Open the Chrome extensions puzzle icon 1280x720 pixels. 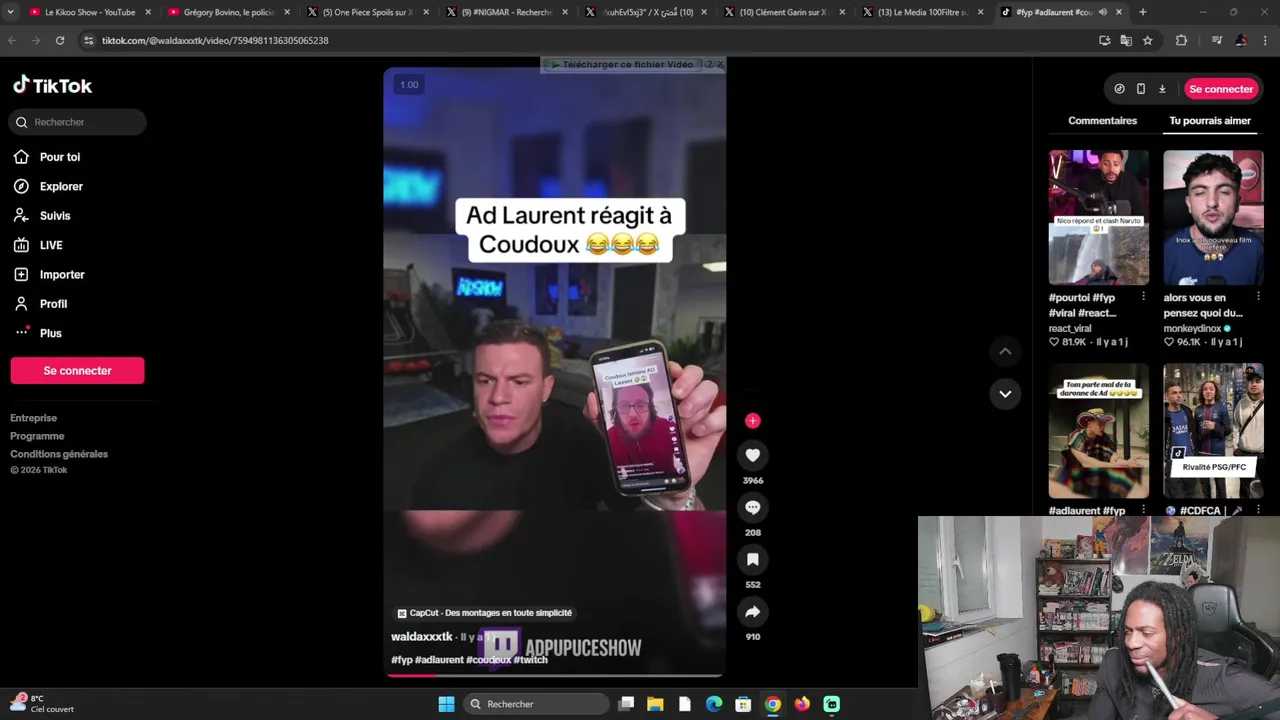1181,40
